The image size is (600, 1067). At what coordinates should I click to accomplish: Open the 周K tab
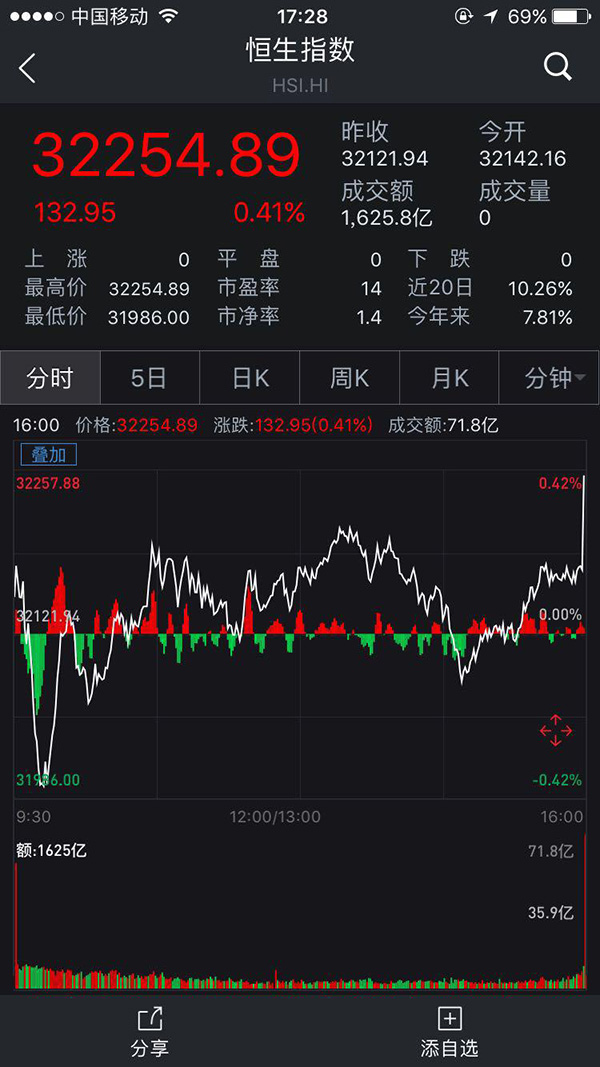click(350, 378)
